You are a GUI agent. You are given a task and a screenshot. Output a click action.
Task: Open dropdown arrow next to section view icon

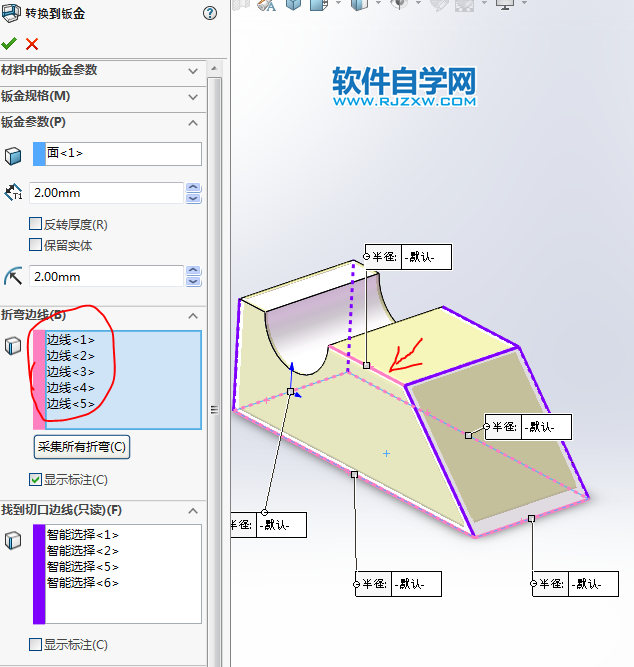pos(378,3)
